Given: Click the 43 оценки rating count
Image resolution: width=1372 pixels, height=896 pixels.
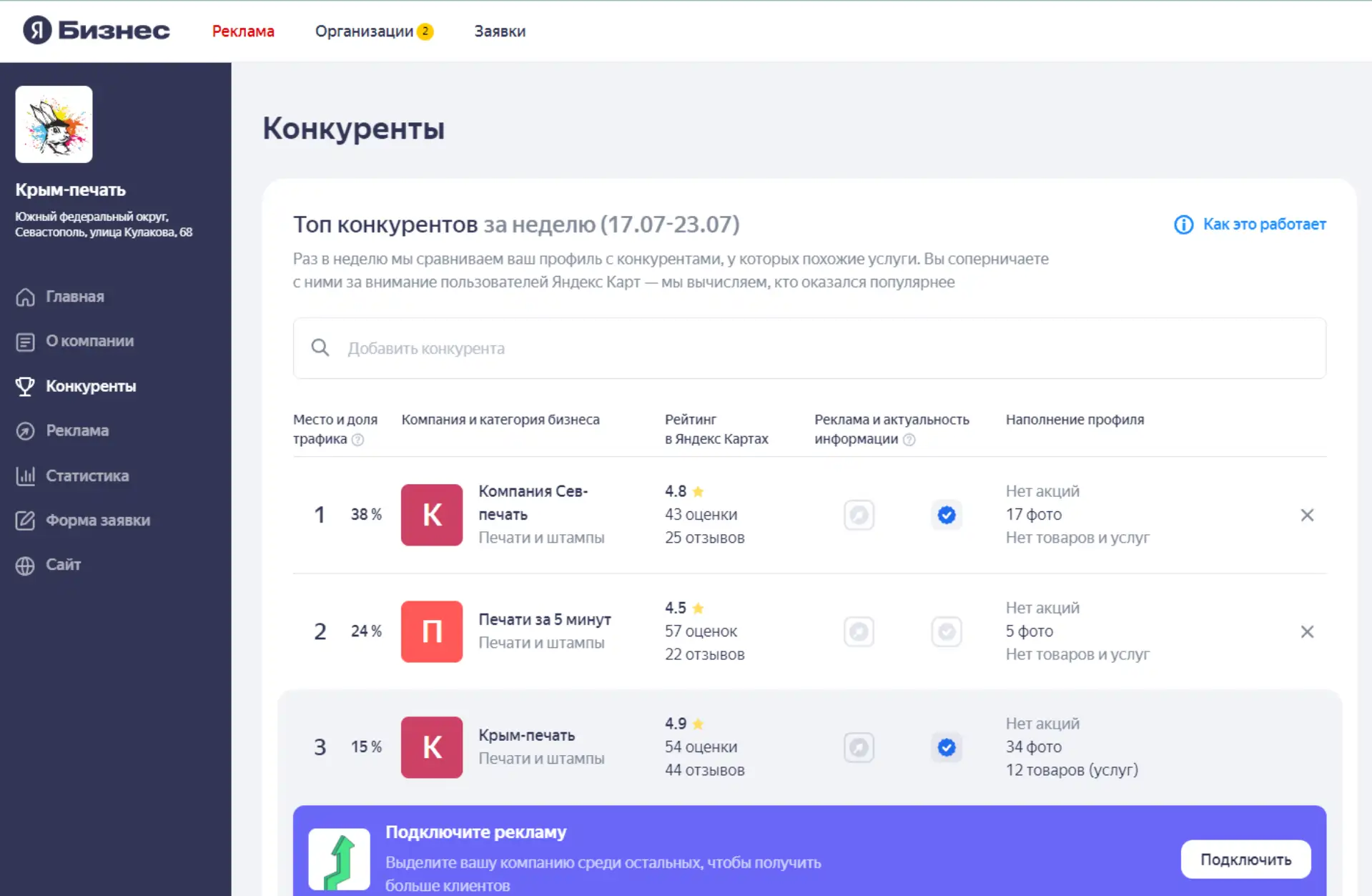Looking at the screenshot, I should pos(701,515).
